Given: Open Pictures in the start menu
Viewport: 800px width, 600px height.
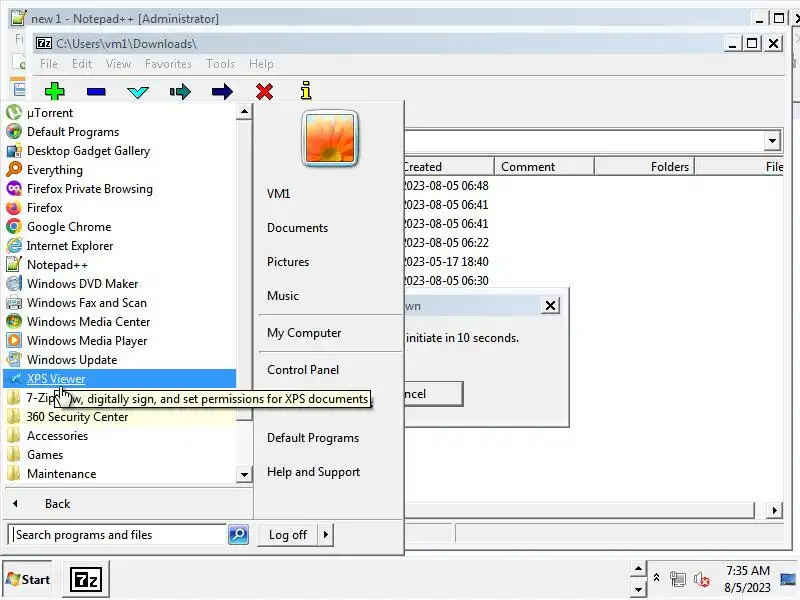Looking at the screenshot, I should point(288,262).
